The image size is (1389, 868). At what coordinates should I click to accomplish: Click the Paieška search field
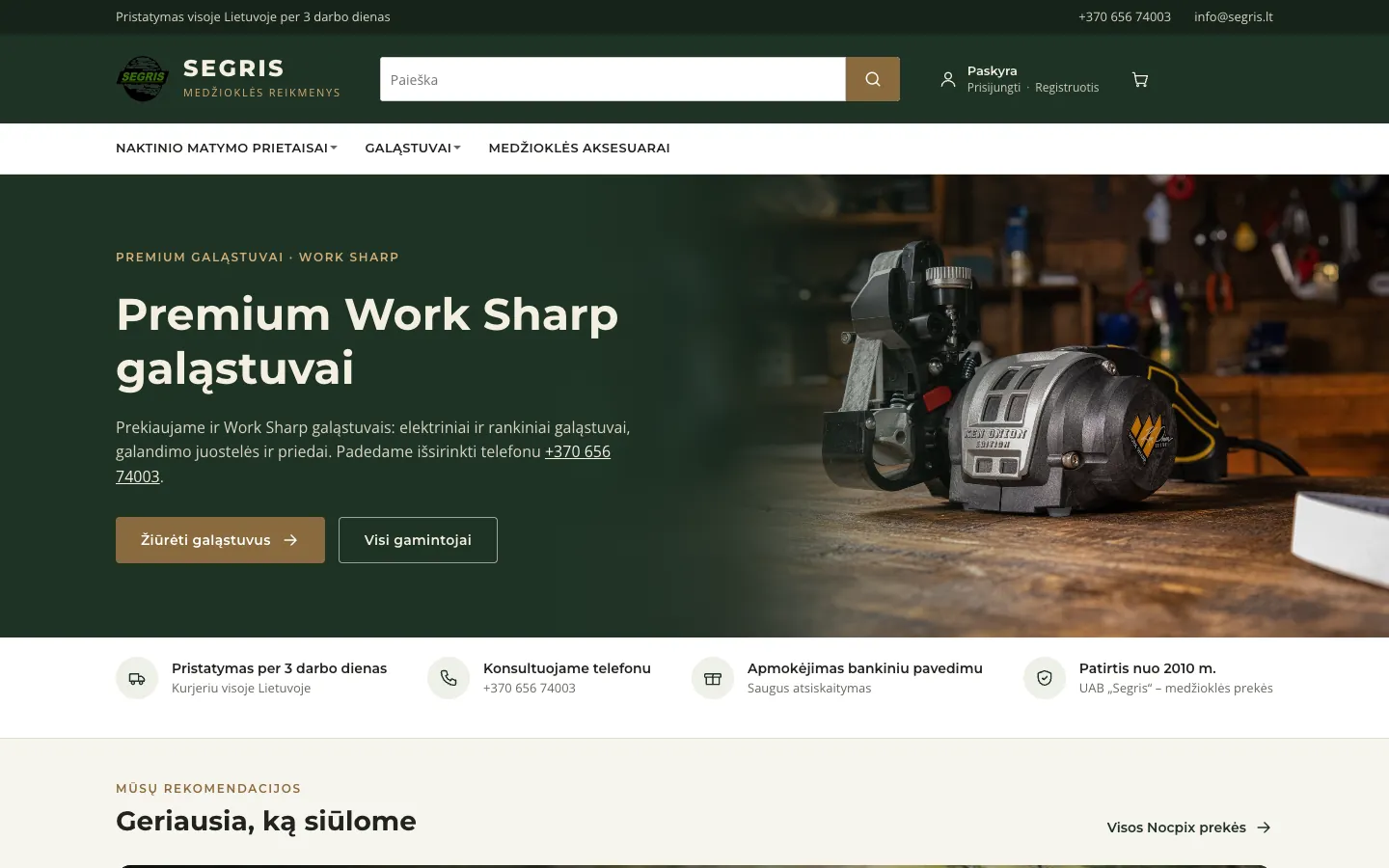[613, 79]
